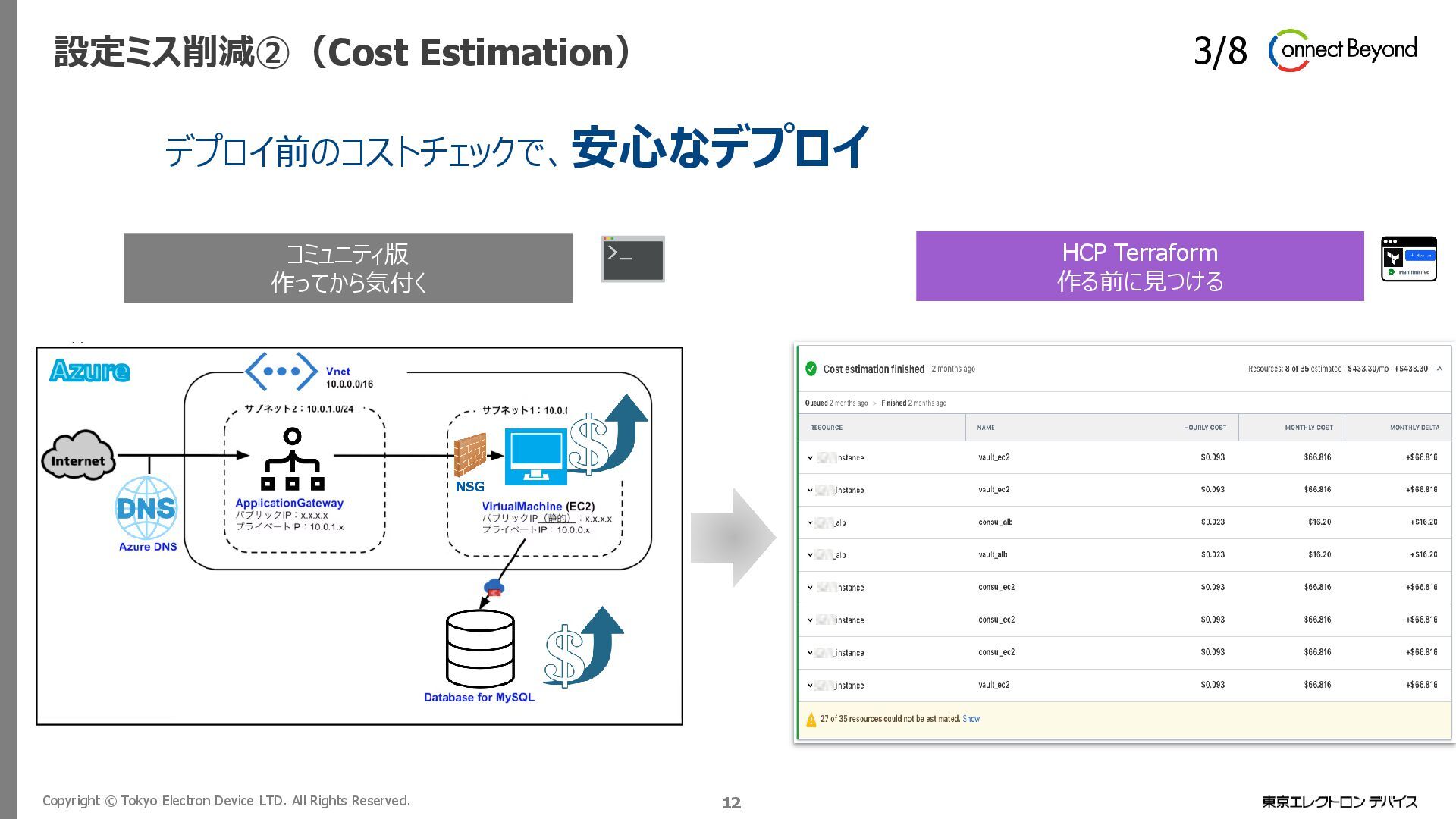This screenshot has width=1456, height=819.
Task: Expand the consul_alb row chevron
Action: coord(810,522)
